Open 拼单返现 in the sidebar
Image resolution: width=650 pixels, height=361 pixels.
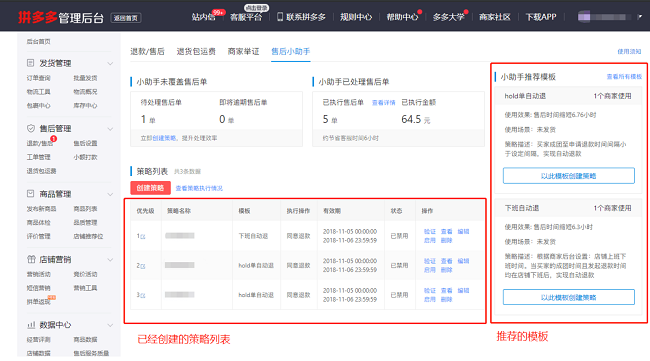(39, 301)
